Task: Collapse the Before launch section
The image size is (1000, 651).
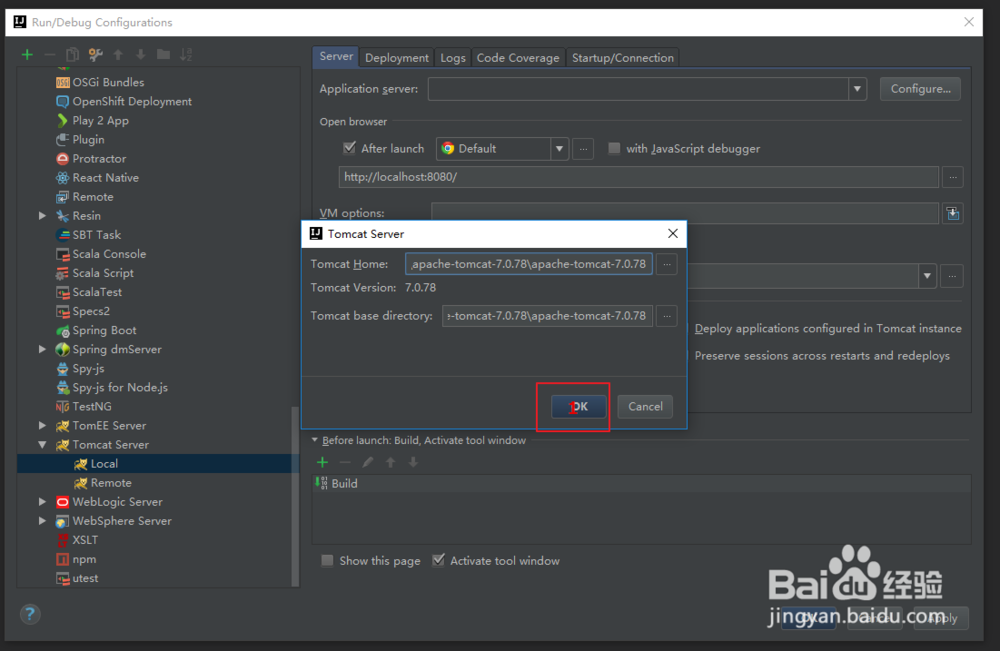Action: pos(314,440)
